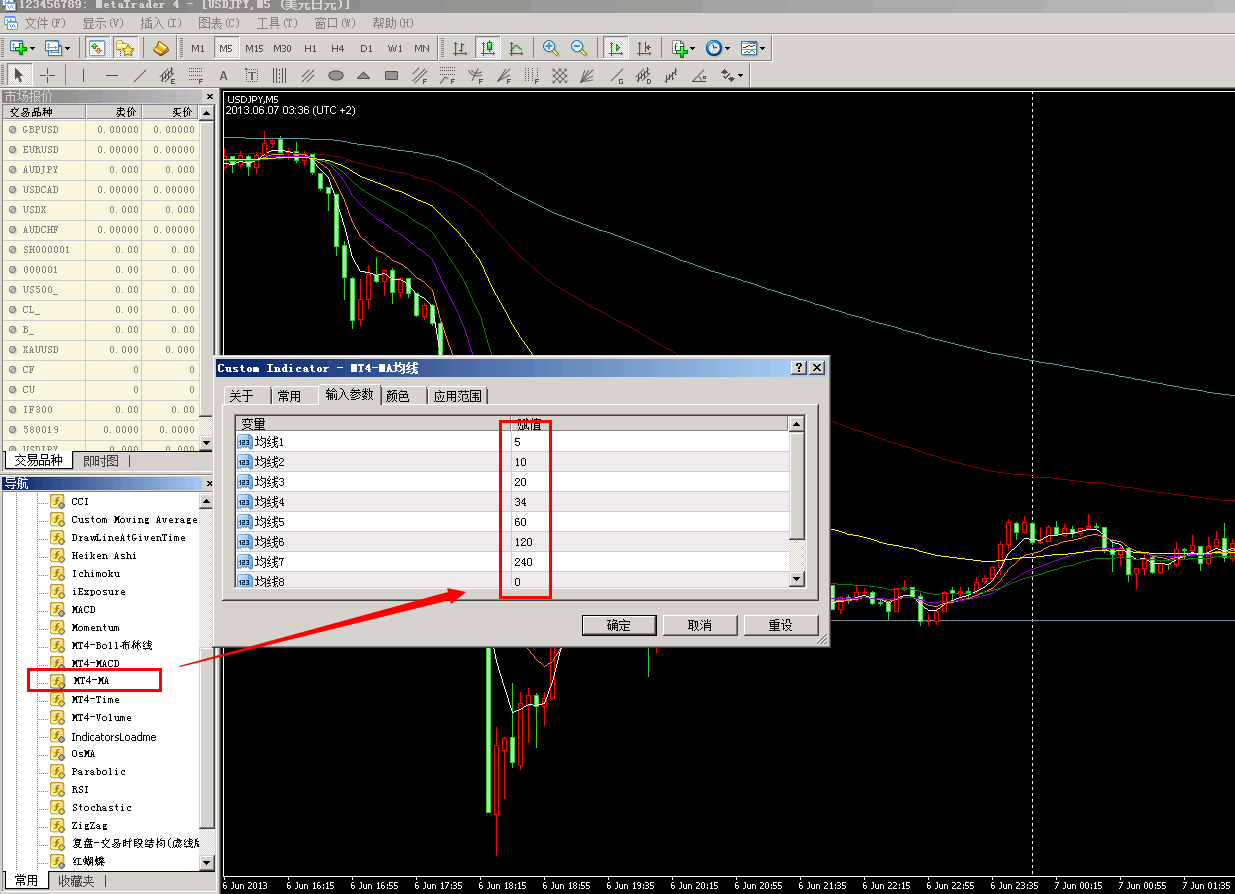Open the Templates dropdown in toolbar

pos(763,48)
